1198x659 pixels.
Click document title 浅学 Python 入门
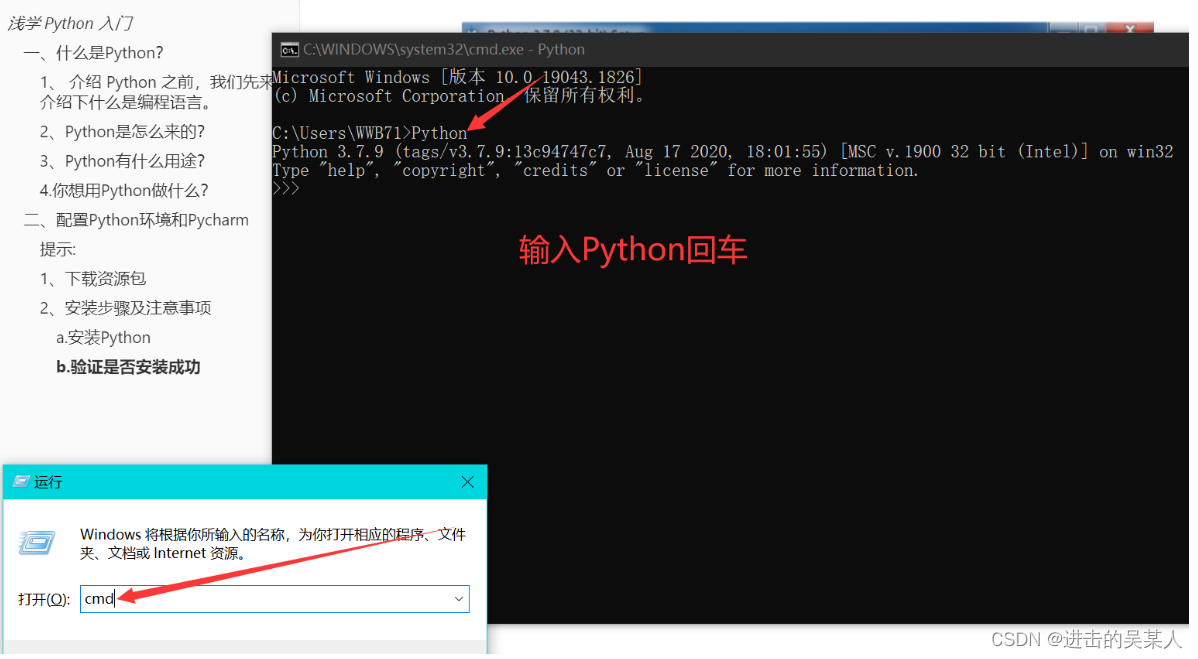click(71, 24)
